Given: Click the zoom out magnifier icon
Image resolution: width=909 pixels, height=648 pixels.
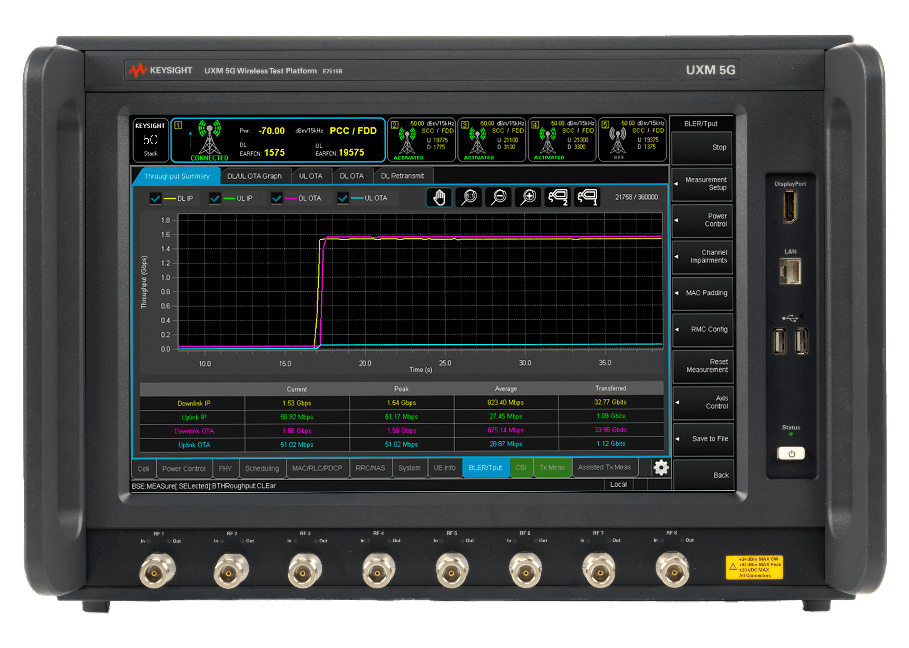Looking at the screenshot, I should [x=497, y=197].
